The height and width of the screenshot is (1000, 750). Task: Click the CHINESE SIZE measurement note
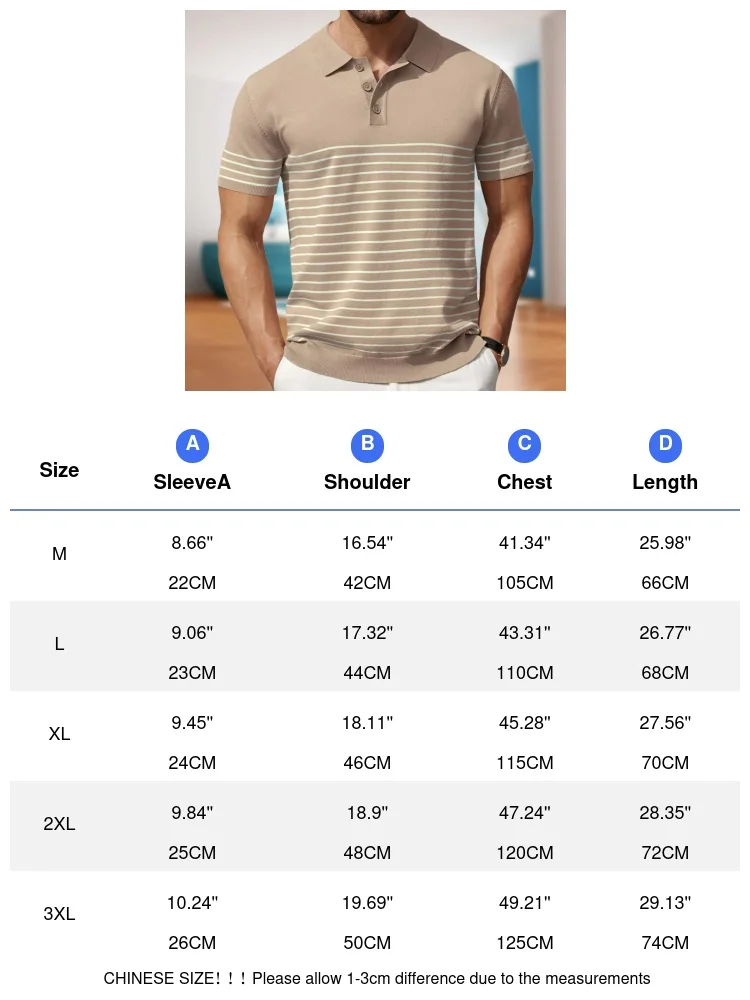click(377, 978)
